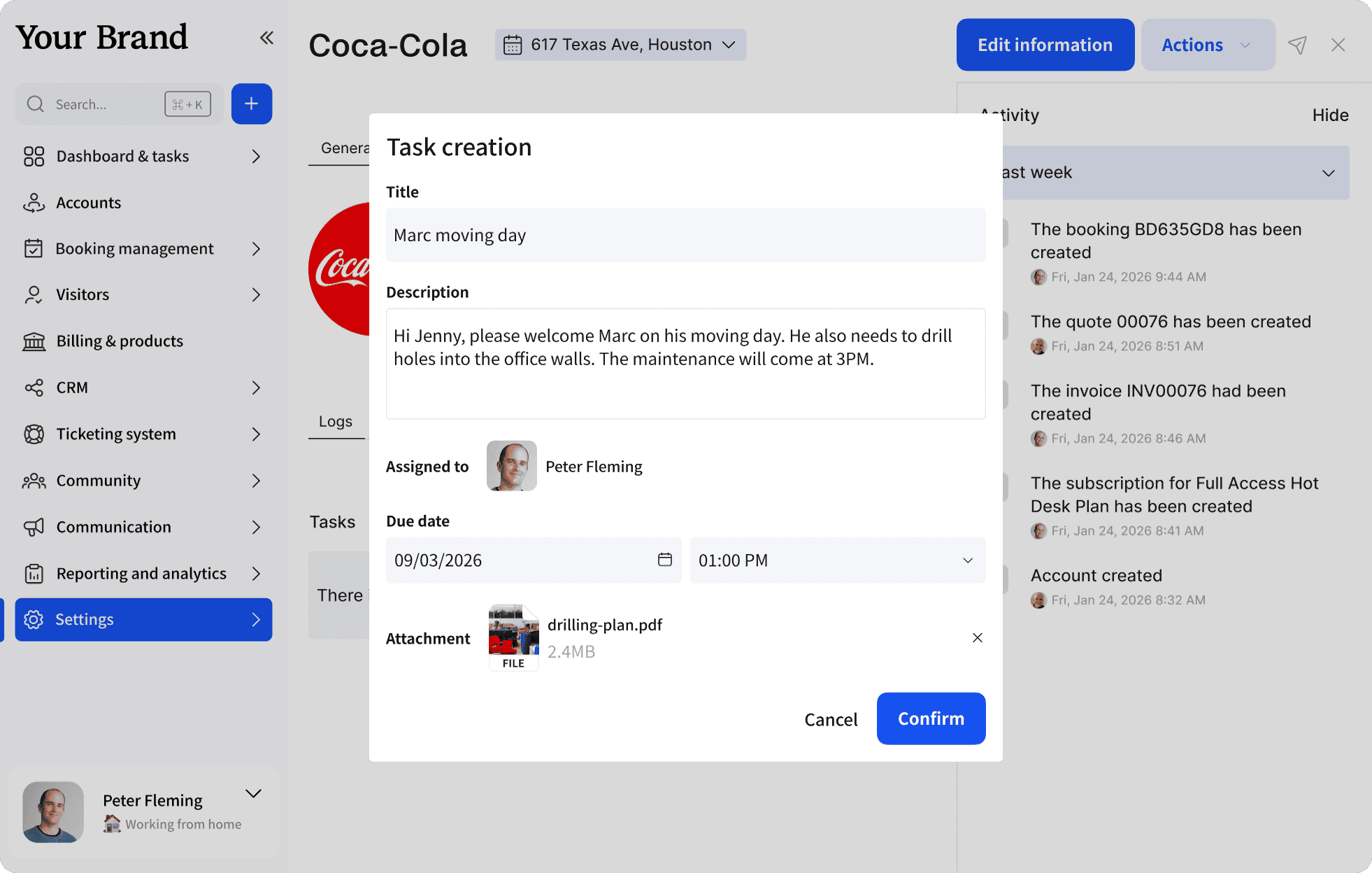Switch to the Logs tab
The width and height of the screenshot is (1372, 873).
(x=336, y=421)
